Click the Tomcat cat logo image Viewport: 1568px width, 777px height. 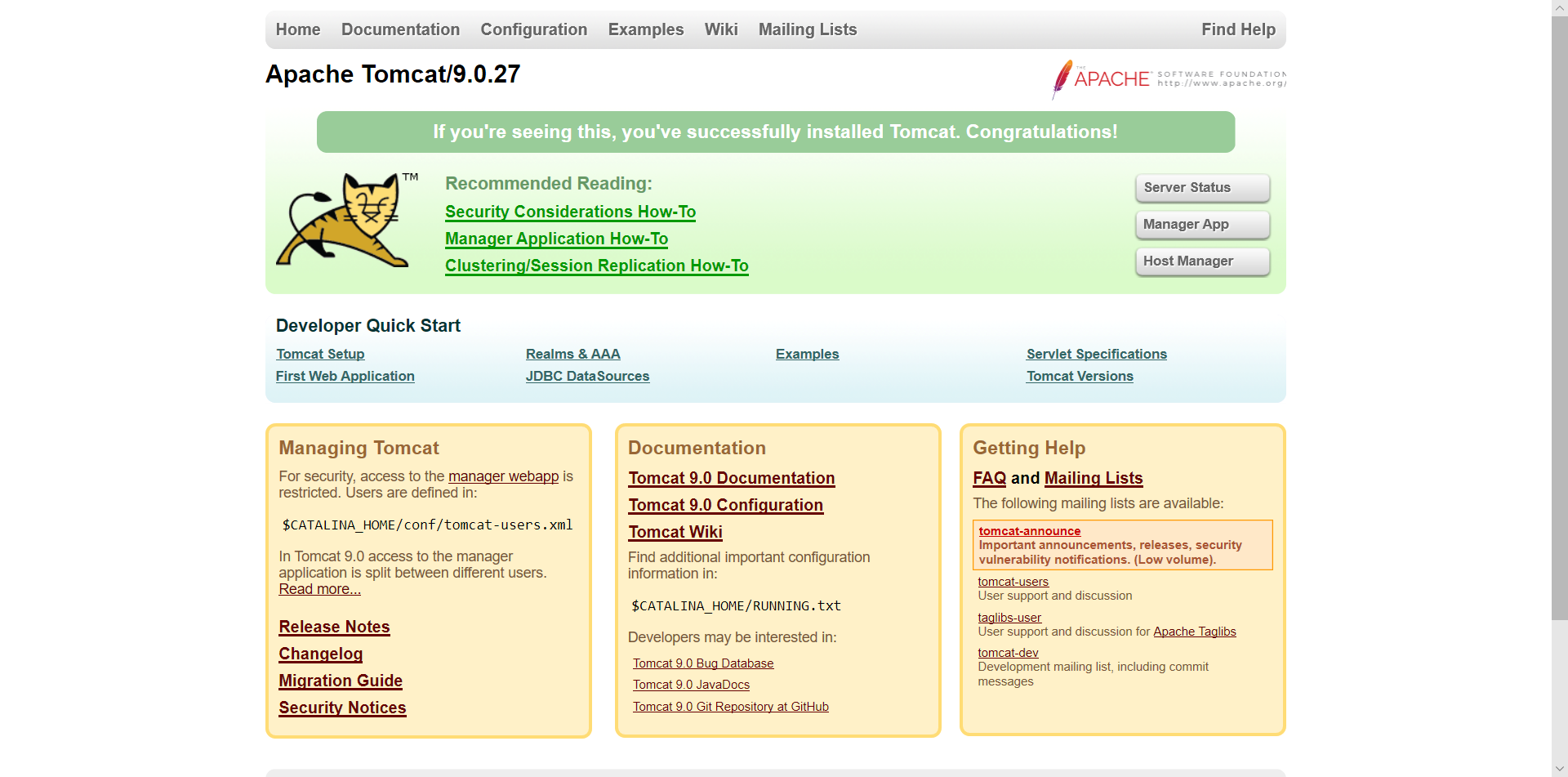(347, 219)
